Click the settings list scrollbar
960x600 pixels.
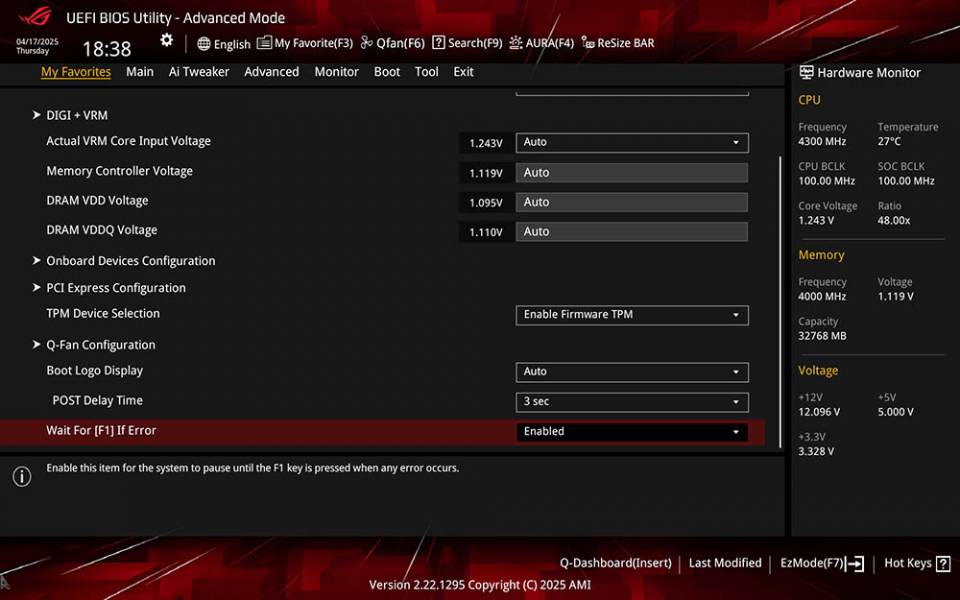pos(780,302)
